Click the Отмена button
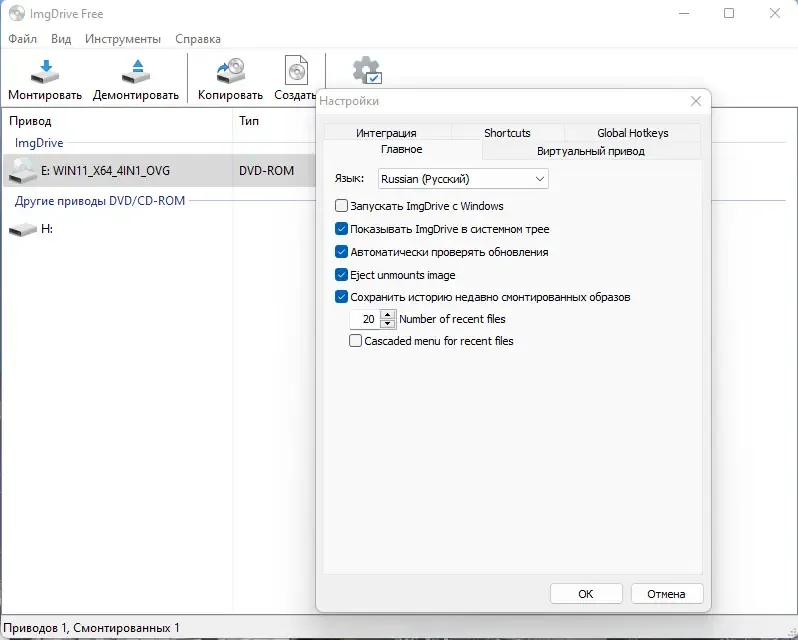The height and width of the screenshot is (640, 798). [667, 594]
